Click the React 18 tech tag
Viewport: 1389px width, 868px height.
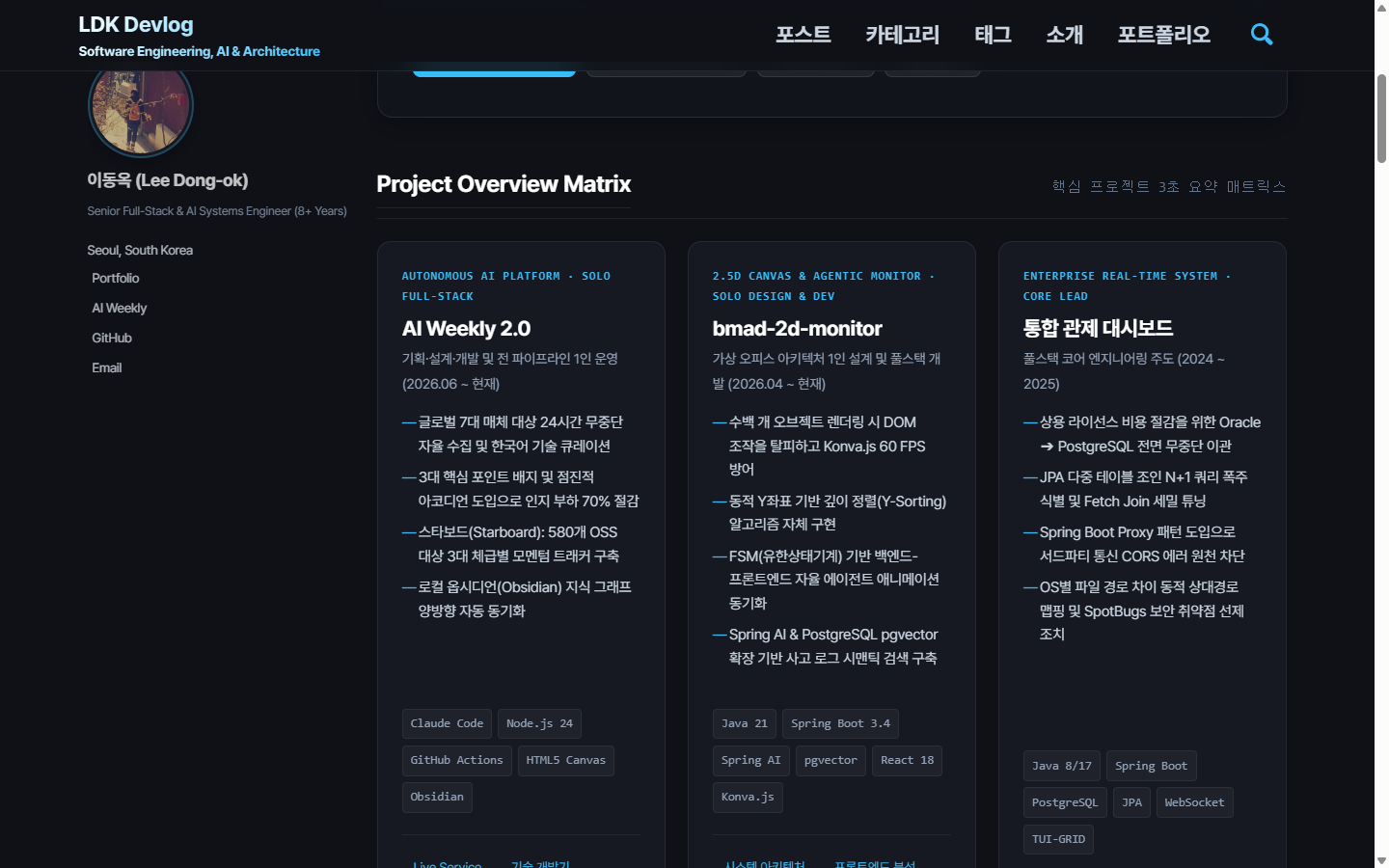[907, 760]
